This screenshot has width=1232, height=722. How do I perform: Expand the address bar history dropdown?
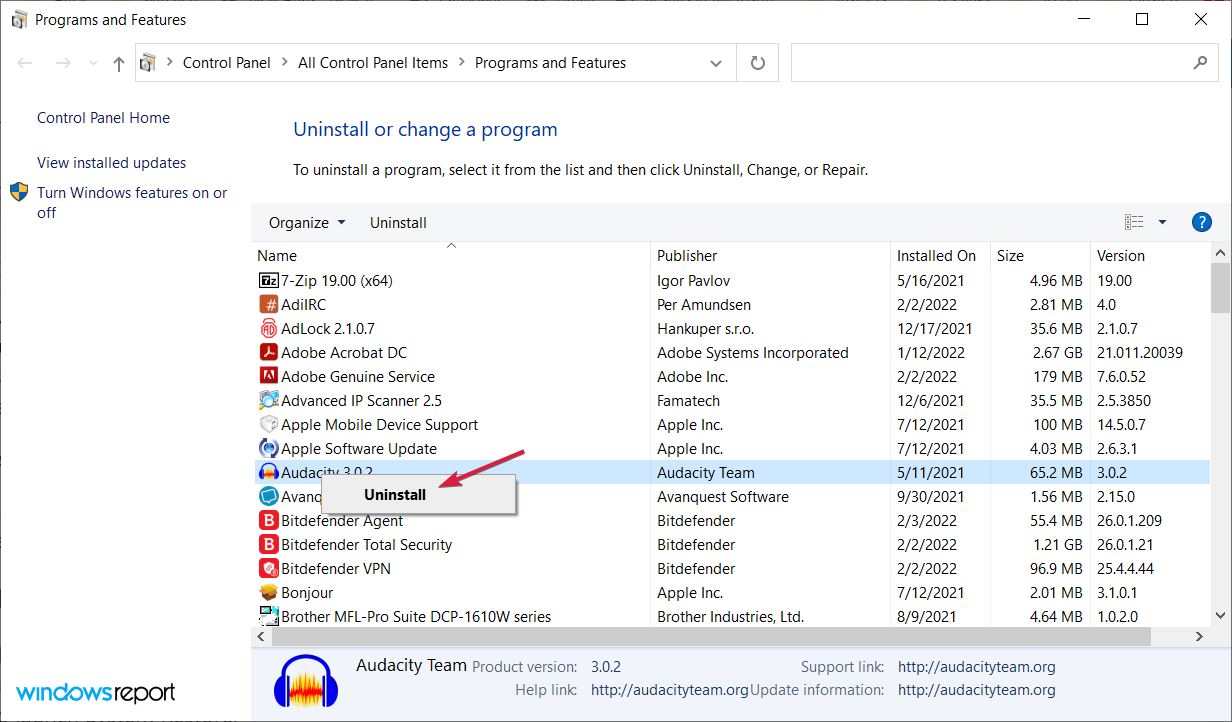pyautogui.click(x=716, y=63)
